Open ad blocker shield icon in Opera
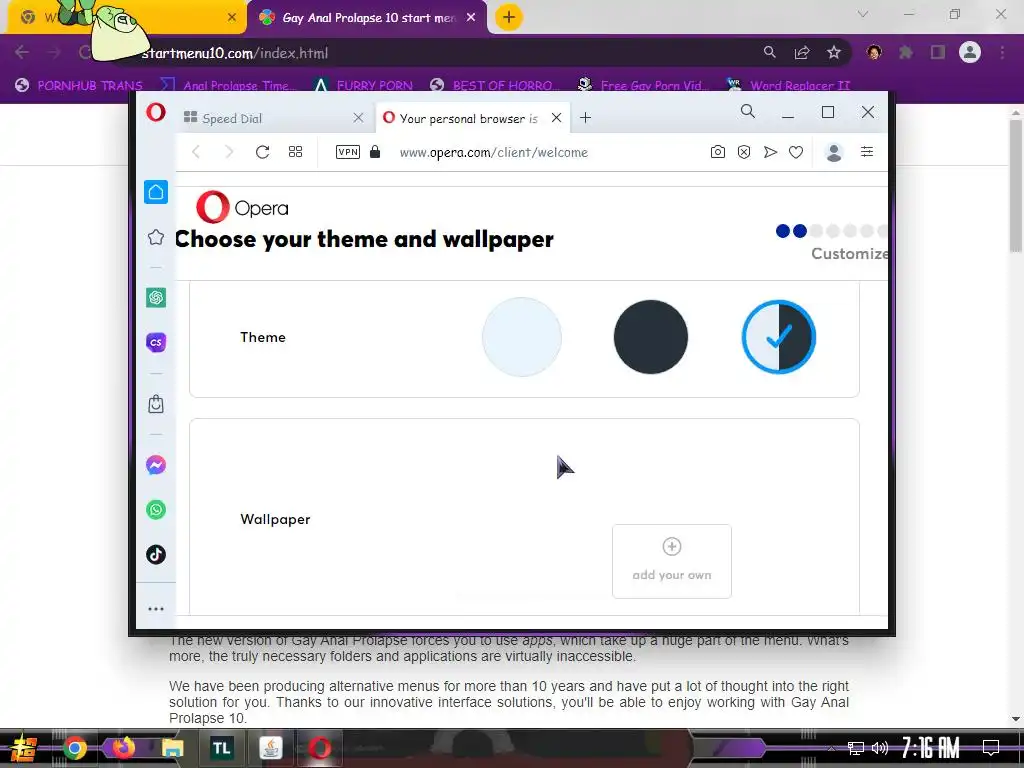 click(744, 152)
